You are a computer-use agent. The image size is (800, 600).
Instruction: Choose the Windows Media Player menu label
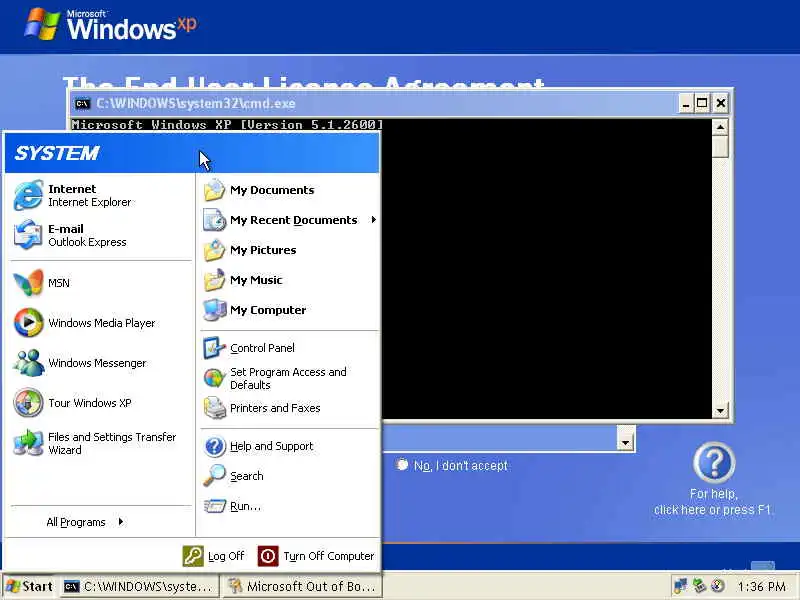tap(102, 323)
